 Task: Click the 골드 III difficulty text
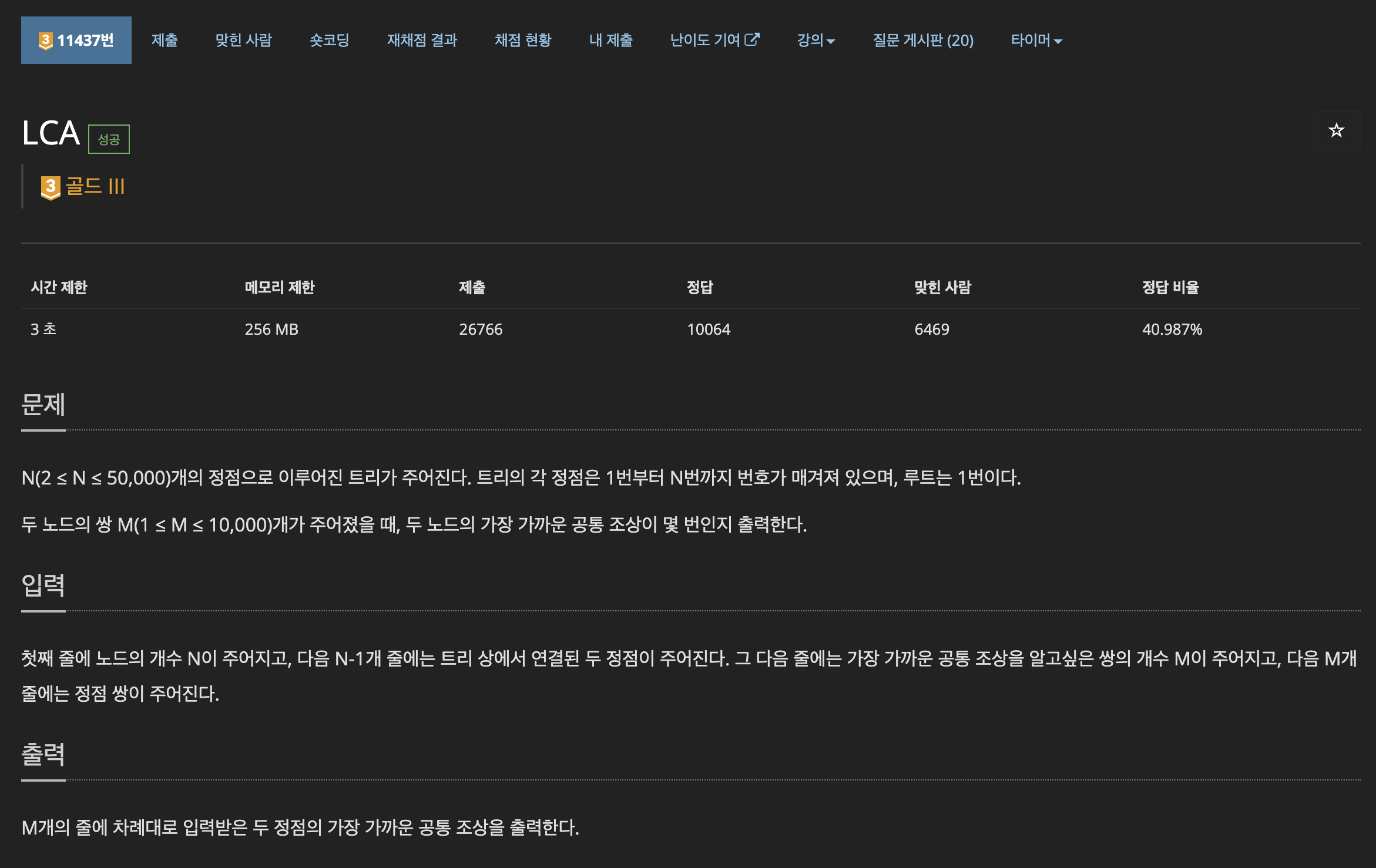(x=95, y=186)
